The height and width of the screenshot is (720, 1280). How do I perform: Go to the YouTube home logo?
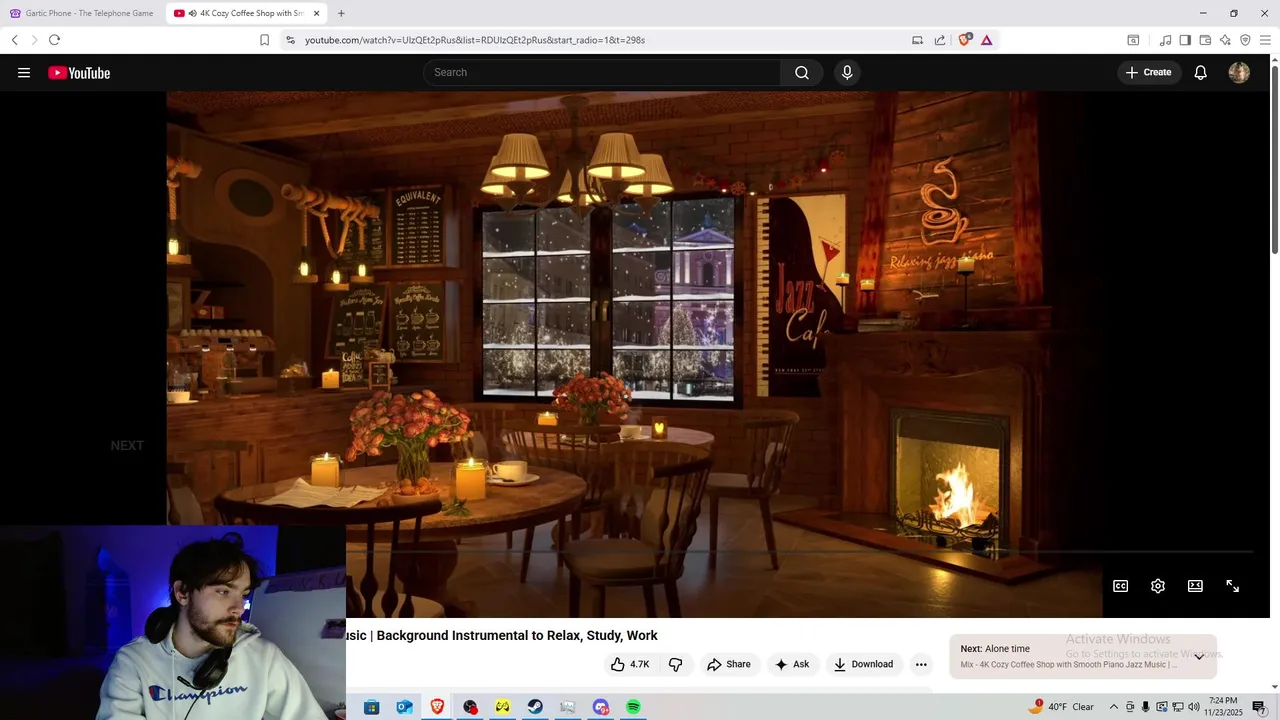[x=79, y=72]
